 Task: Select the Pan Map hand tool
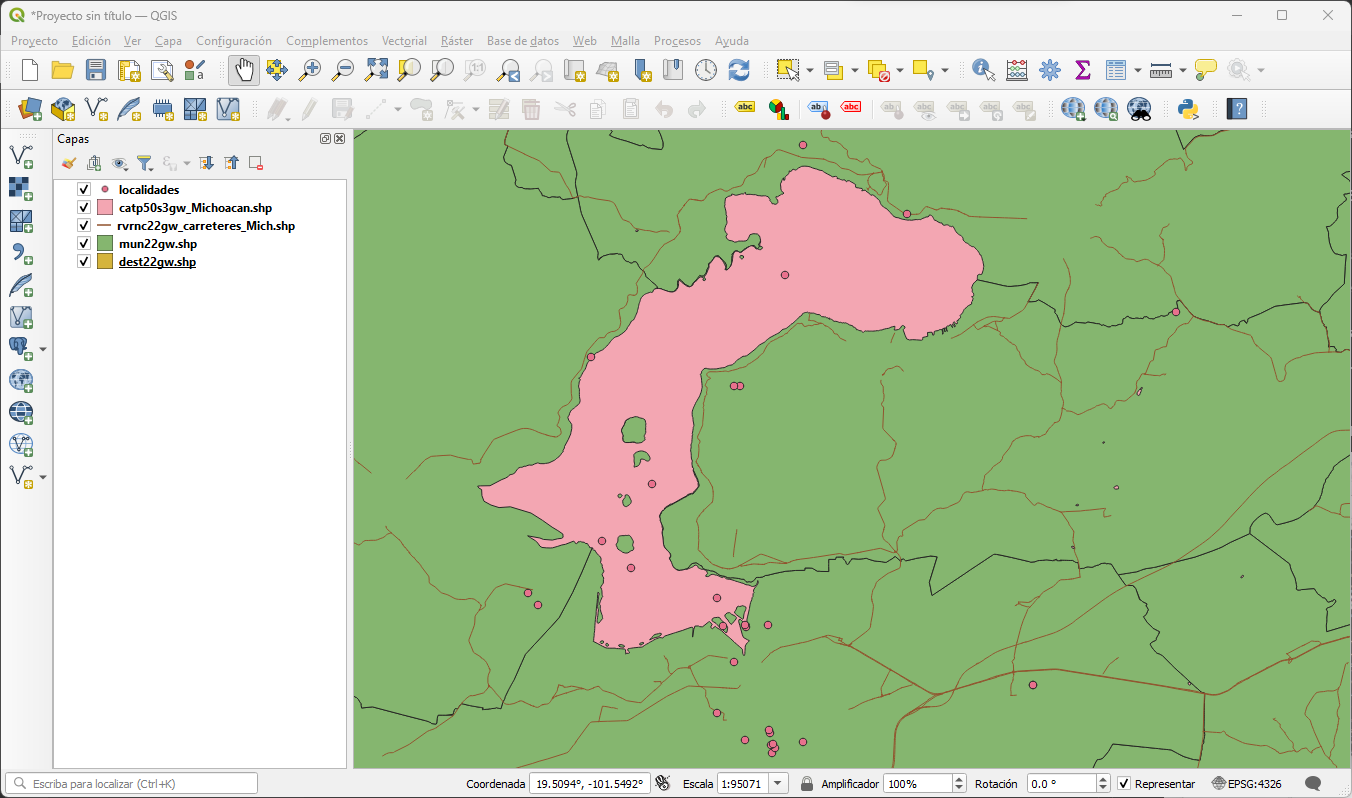coord(244,70)
